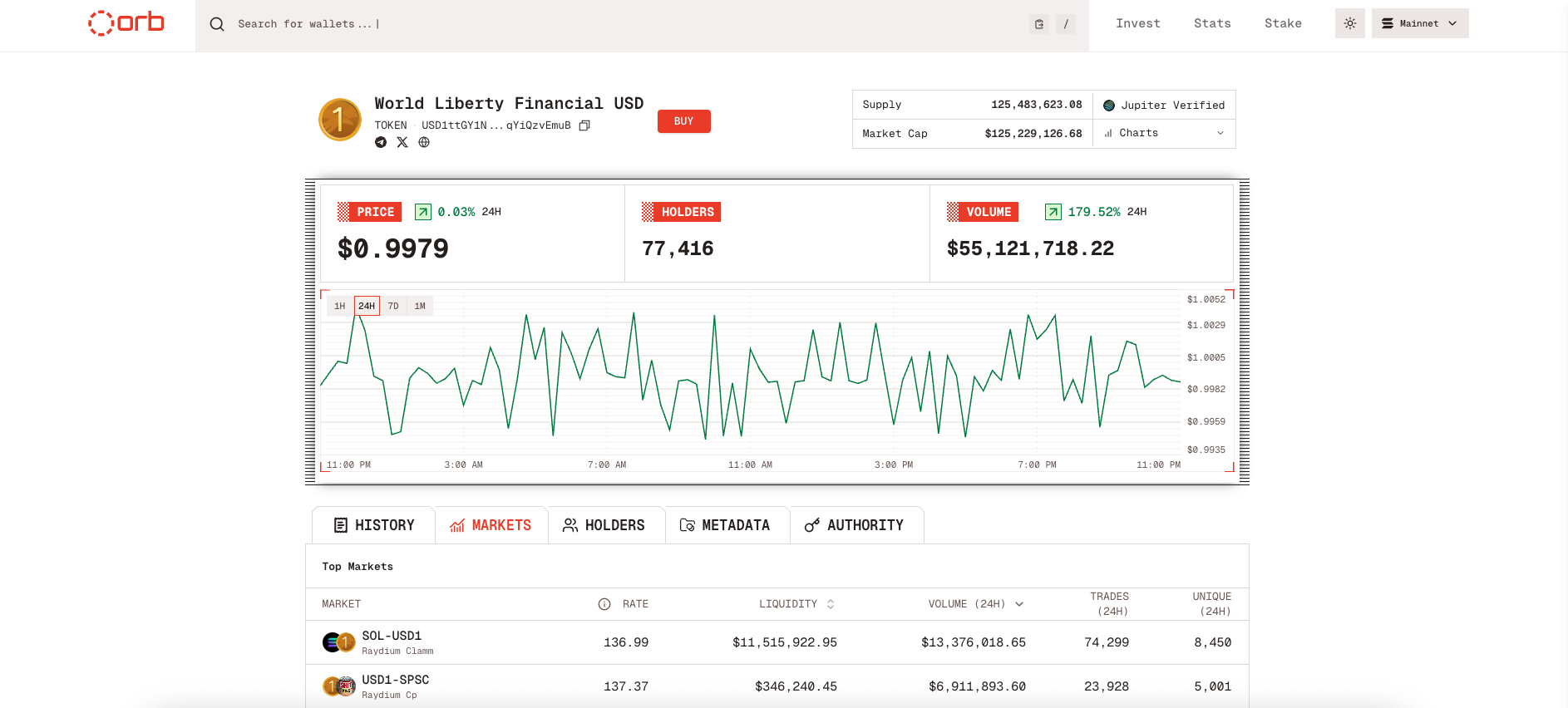Click the SOL-USD1 liquidity $11,515,922.95
This screenshot has width=1568, height=708.
(785, 642)
